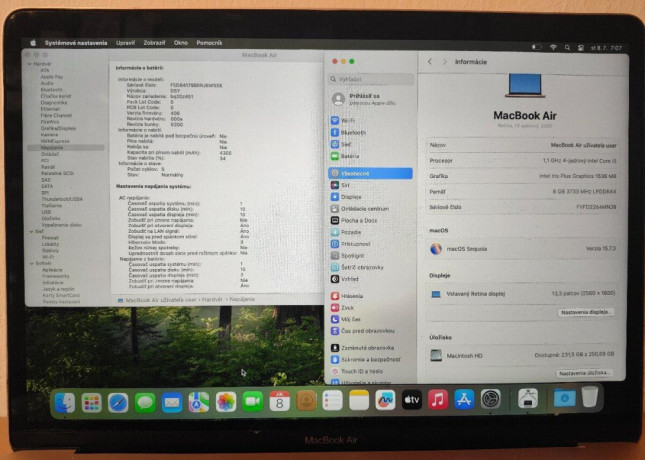Click Spotlight search icon in menu bar
Viewport: 645px width, 460px height.
click(x=567, y=48)
